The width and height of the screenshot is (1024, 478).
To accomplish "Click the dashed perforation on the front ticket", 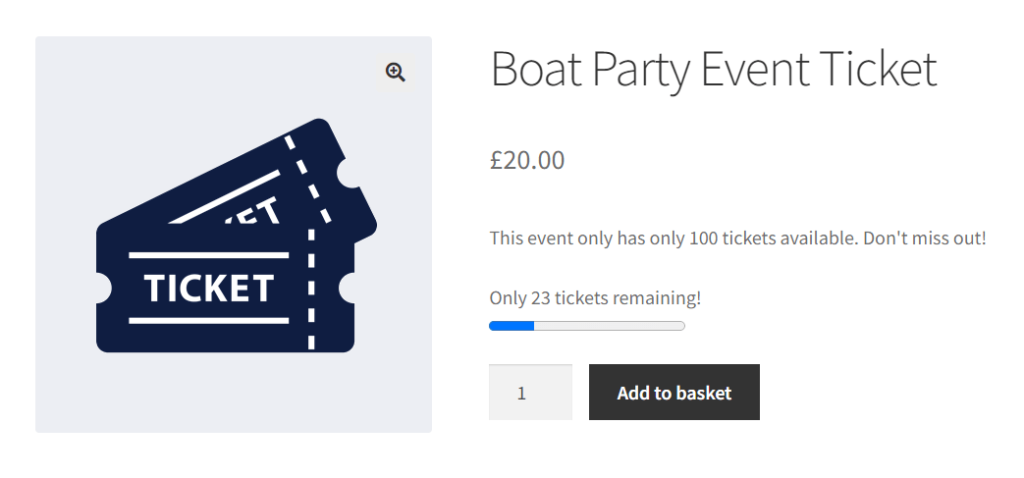I will (x=311, y=290).
